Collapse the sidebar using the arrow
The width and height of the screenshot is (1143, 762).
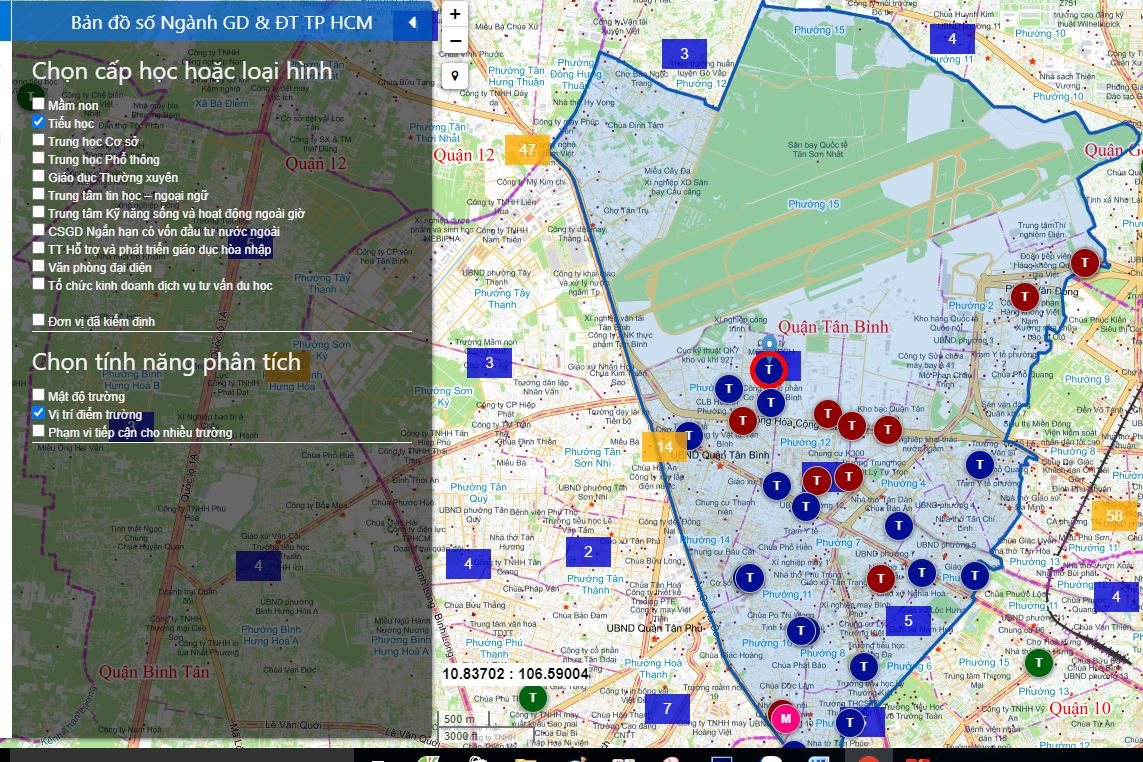tap(412, 23)
